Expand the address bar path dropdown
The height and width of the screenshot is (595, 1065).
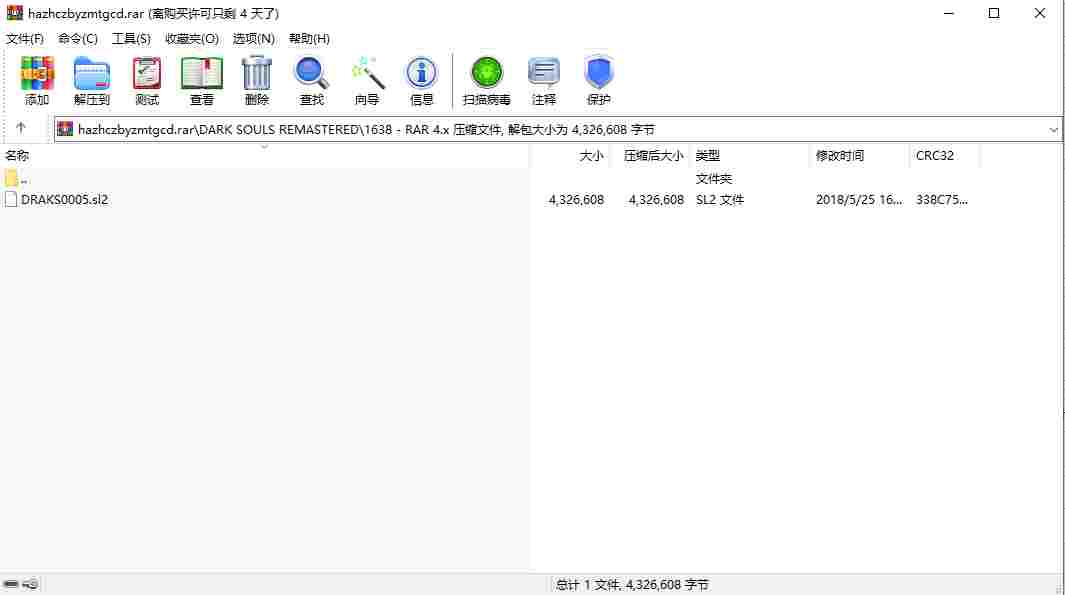click(x=1053, y=130)
